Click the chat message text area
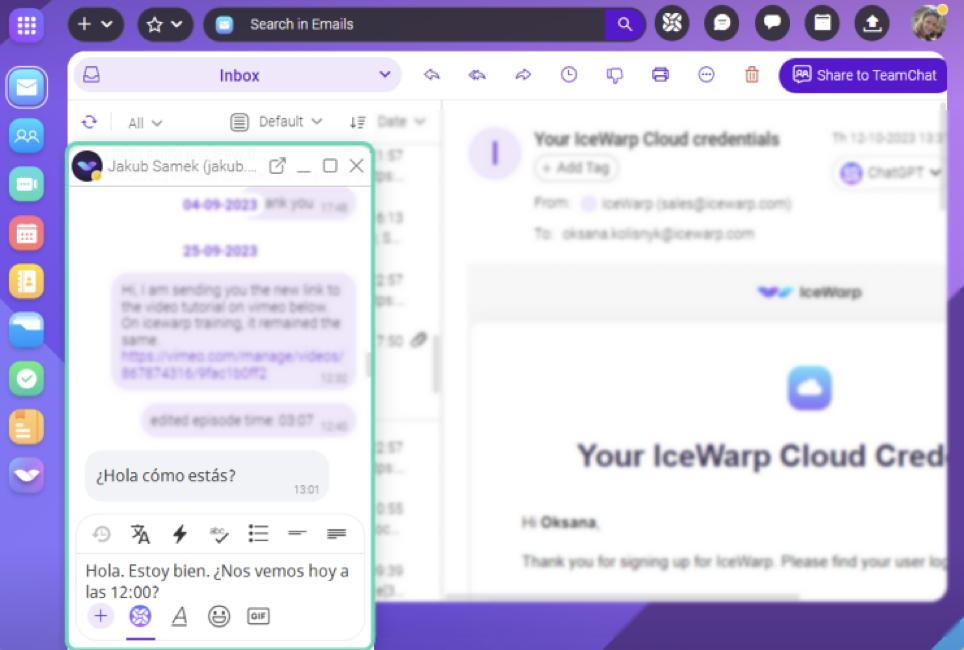Viewport: 964px width, 650px height. pyautogui.click(x=220, y=581)
